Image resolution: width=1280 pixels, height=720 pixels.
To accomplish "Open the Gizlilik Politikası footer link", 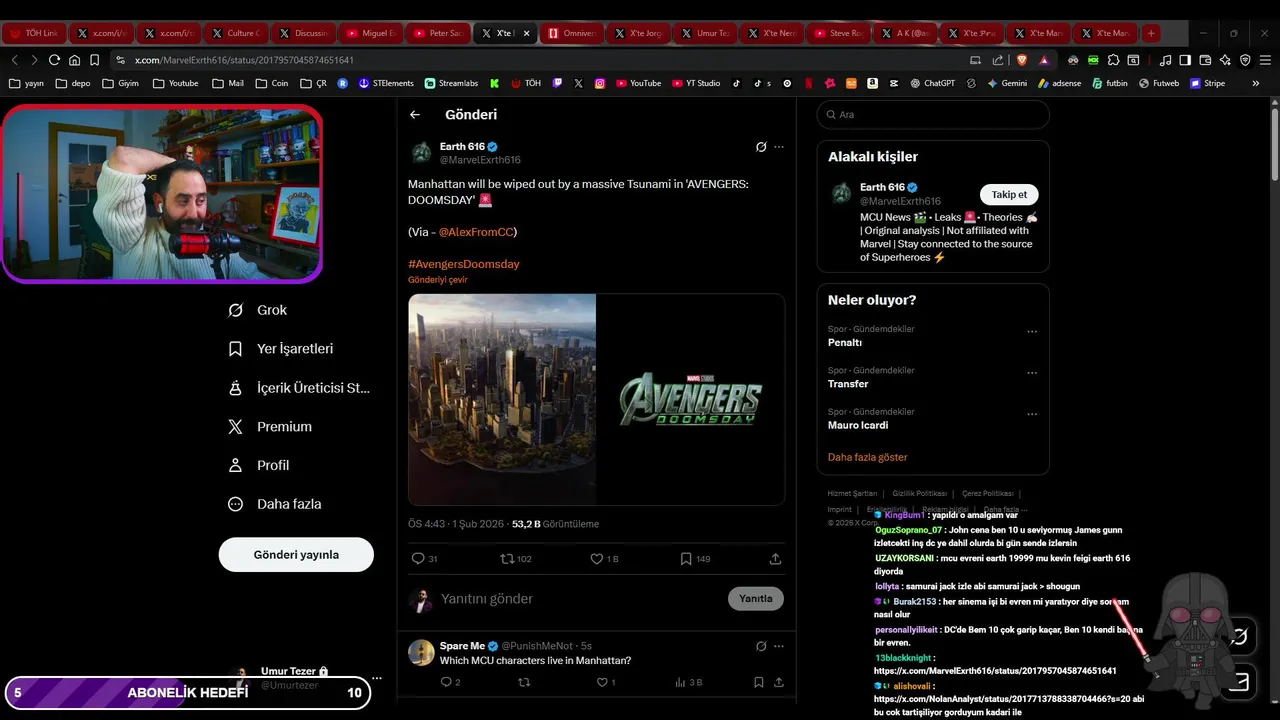I will pos(919,493).
